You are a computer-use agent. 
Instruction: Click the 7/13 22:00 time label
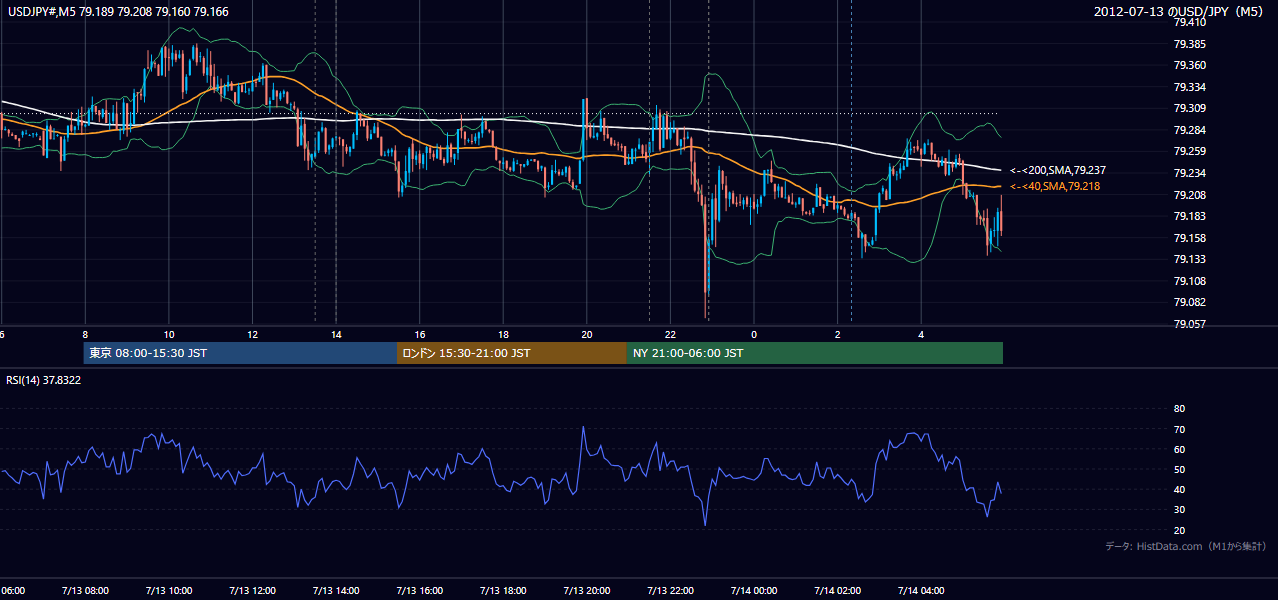pos(670,591)
